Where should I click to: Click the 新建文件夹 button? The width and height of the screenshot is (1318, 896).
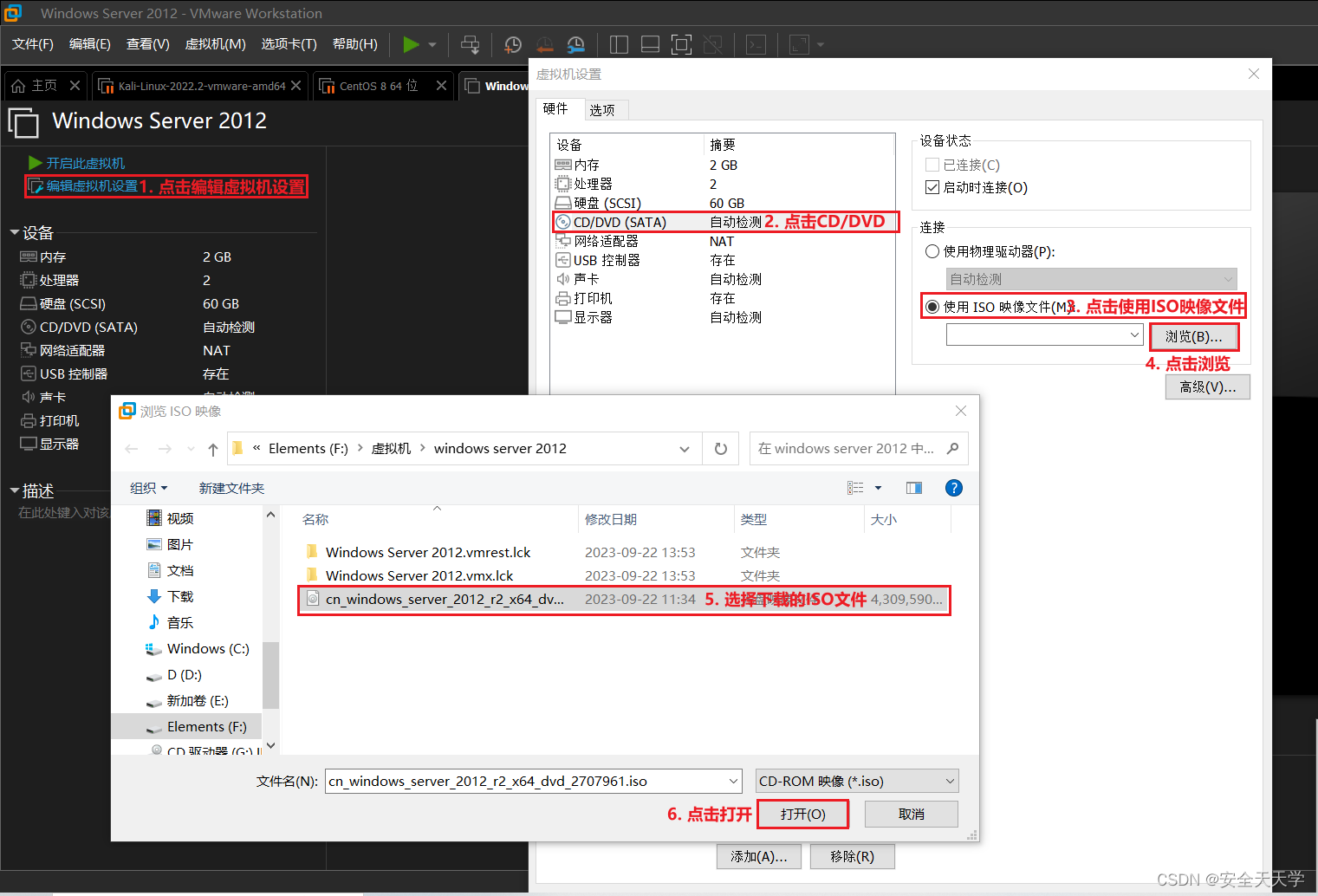click(232, 488)
